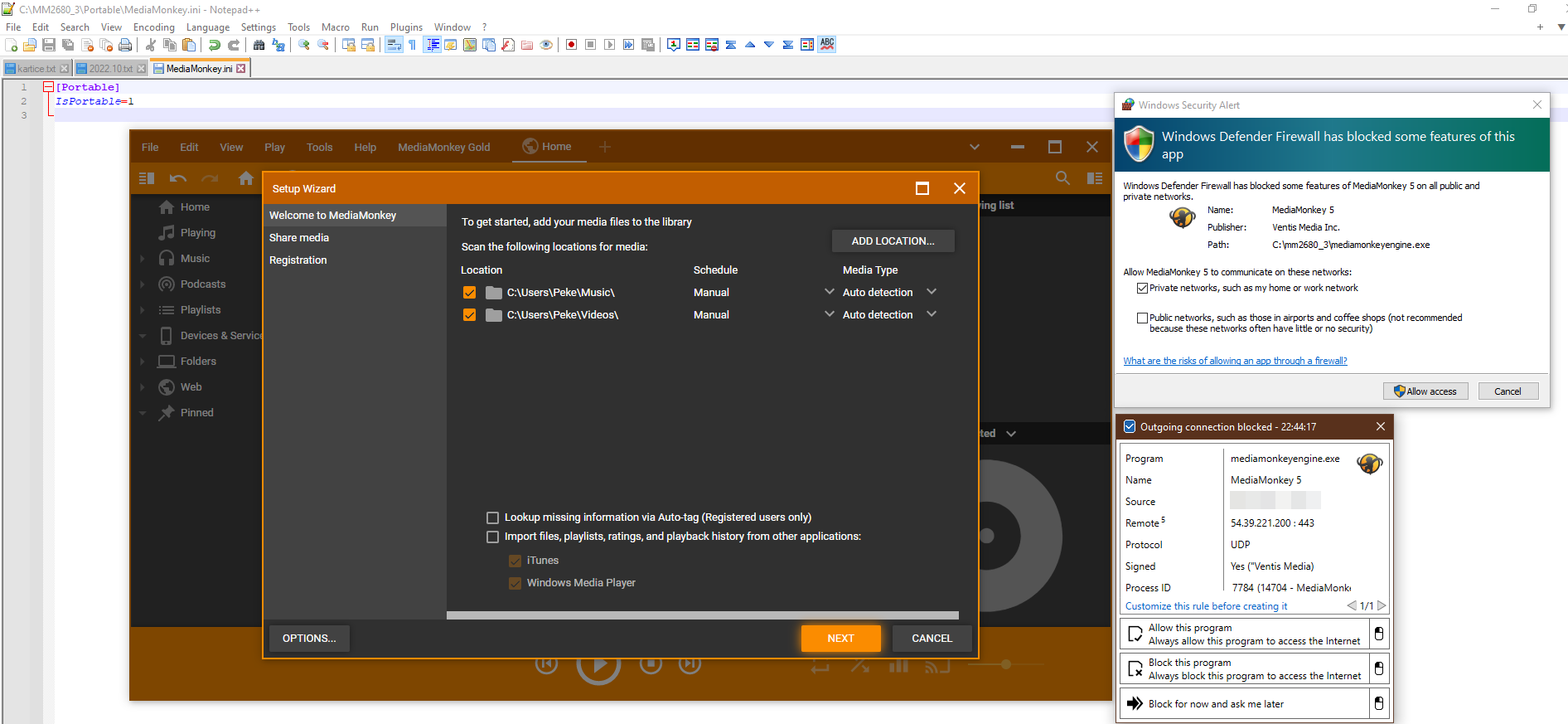Adjust the MediaMonkey volume slider
1568x724 pixels.
1005,664
